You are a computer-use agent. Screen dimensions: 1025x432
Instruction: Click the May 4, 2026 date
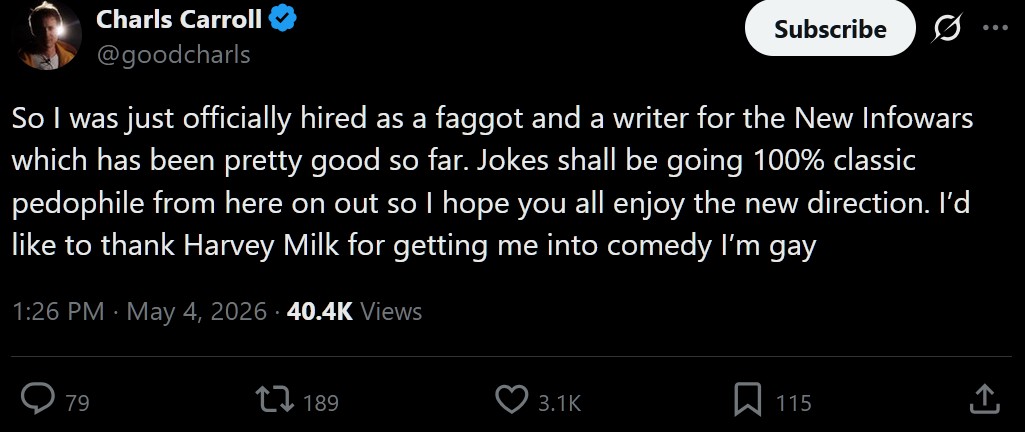197,312
